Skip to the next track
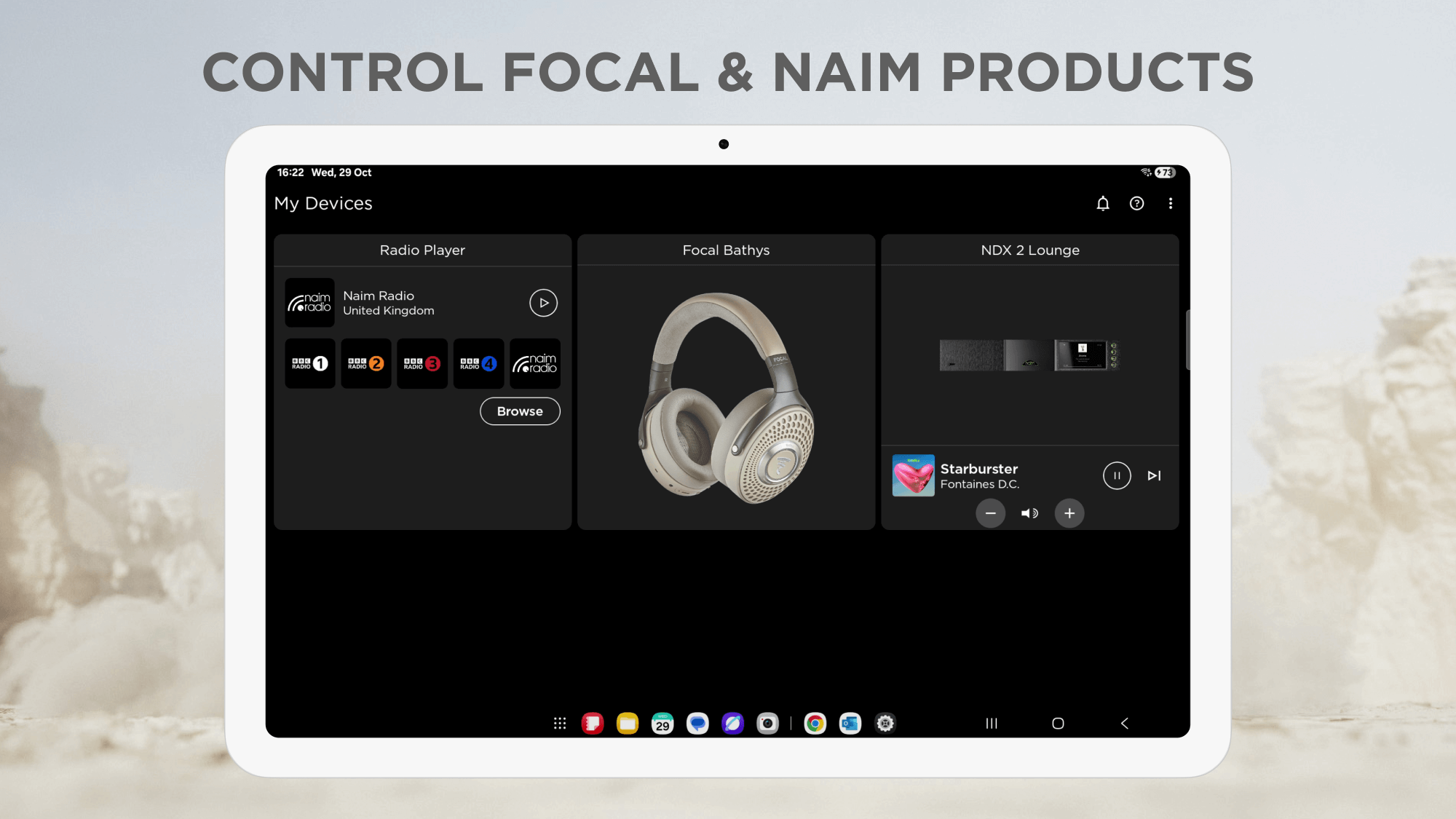 1154,475
